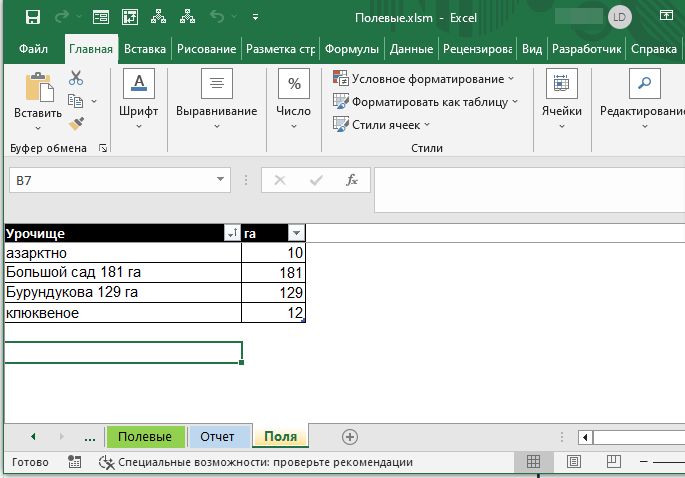Click the confirm checkmark in formula bar

[316, 180]
